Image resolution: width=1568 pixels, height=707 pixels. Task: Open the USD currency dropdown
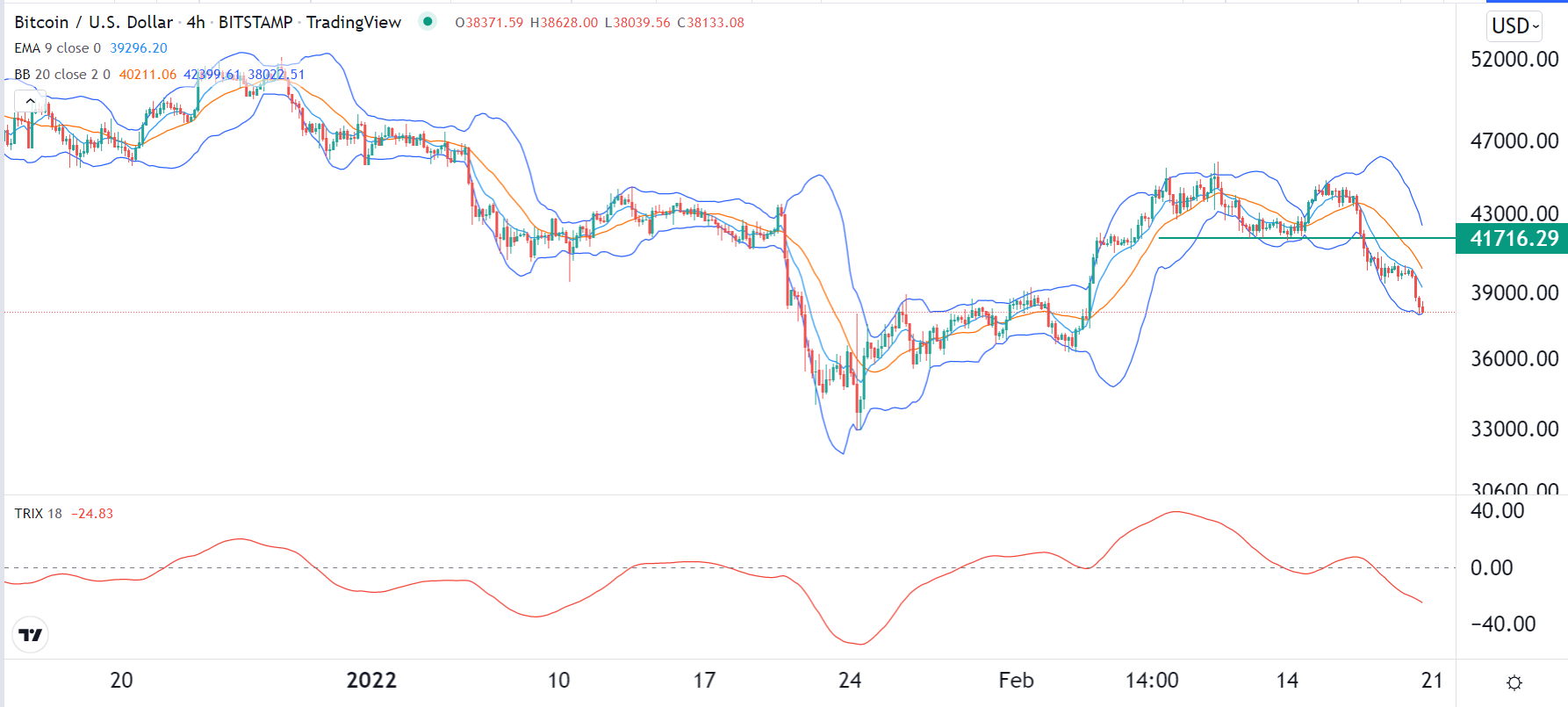tap(1514, 26)
